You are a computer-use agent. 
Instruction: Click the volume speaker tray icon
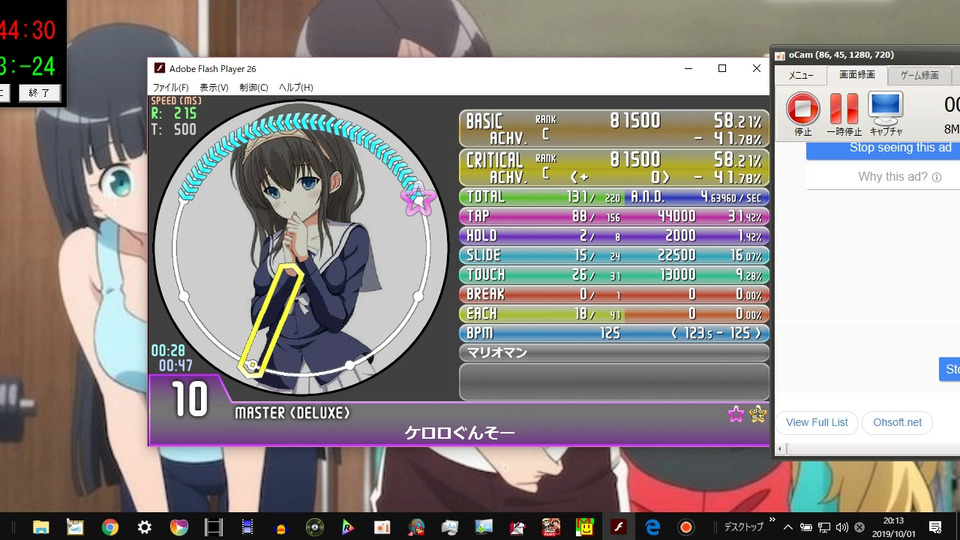pyautogui.click(x=842, y=527)
